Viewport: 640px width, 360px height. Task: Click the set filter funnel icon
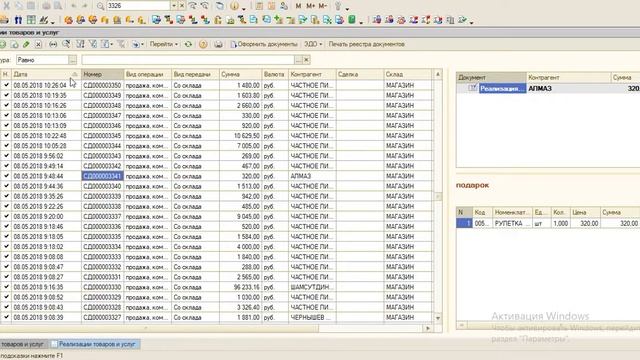(x=80, y=44)
